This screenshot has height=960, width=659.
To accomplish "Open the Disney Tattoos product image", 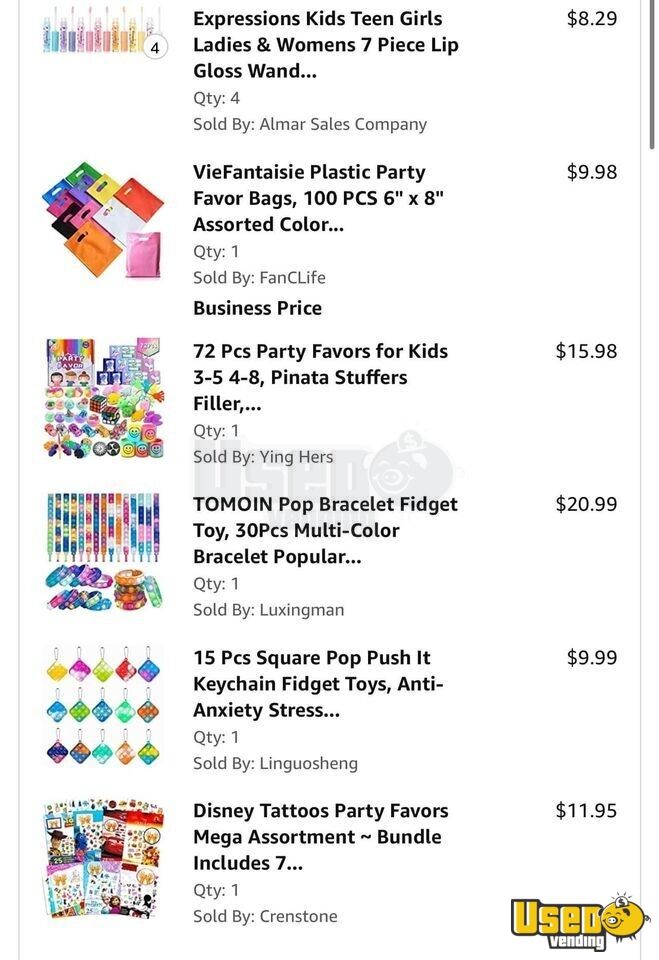I will click(x=103, y=858).
